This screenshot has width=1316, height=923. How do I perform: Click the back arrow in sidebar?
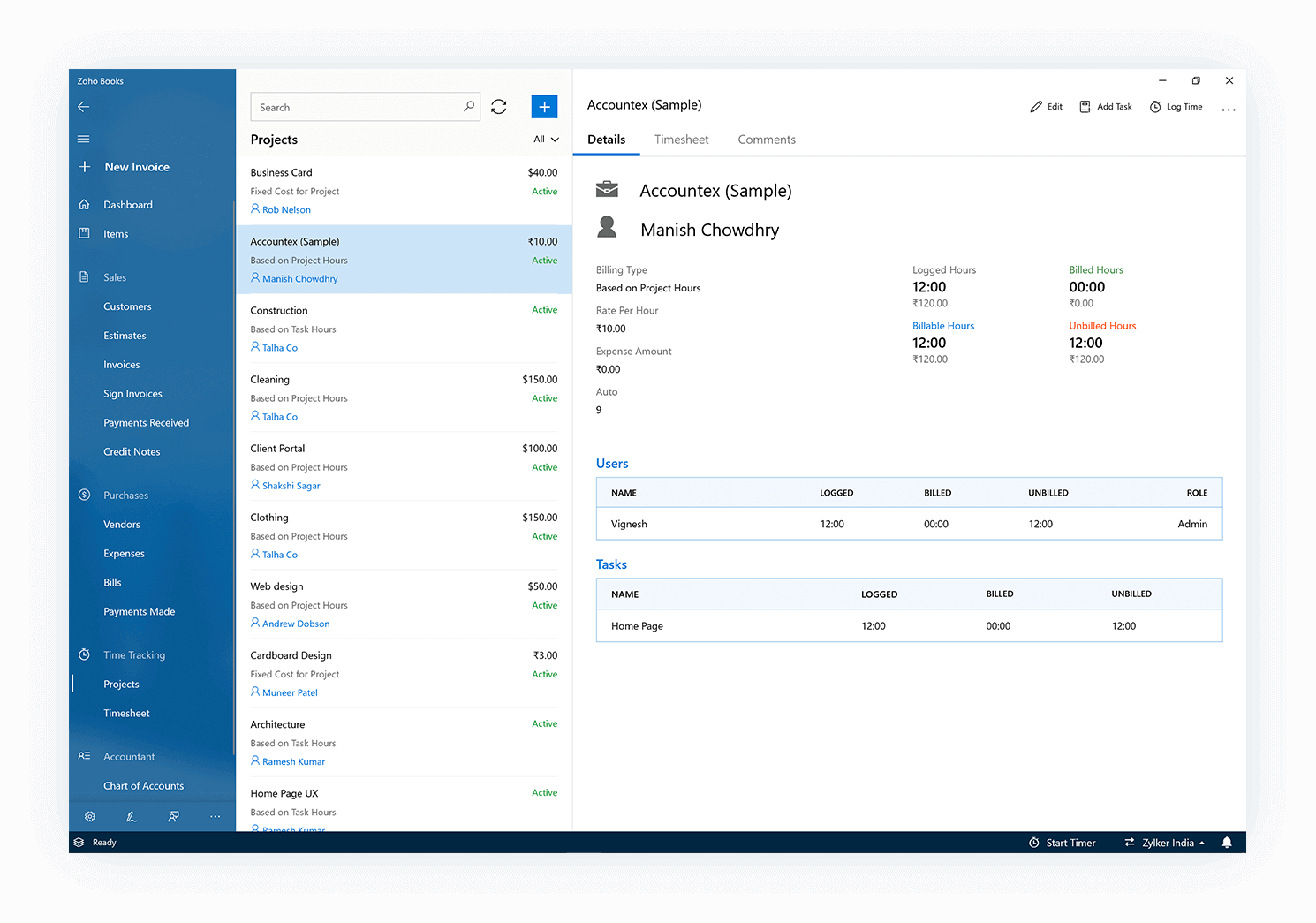click(x=84, y=107)
